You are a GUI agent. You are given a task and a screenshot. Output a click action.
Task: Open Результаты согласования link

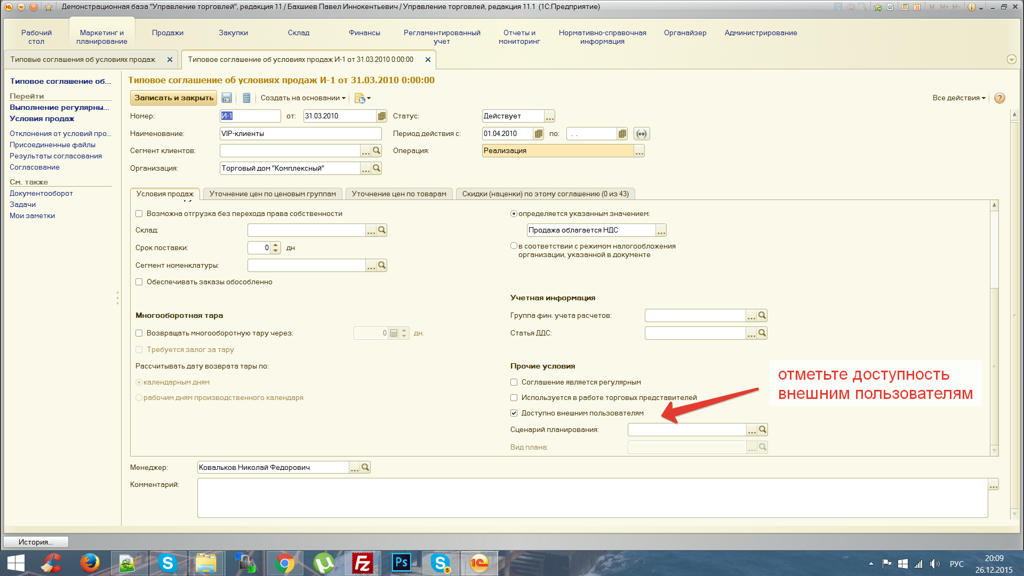[x=56, y=156]
